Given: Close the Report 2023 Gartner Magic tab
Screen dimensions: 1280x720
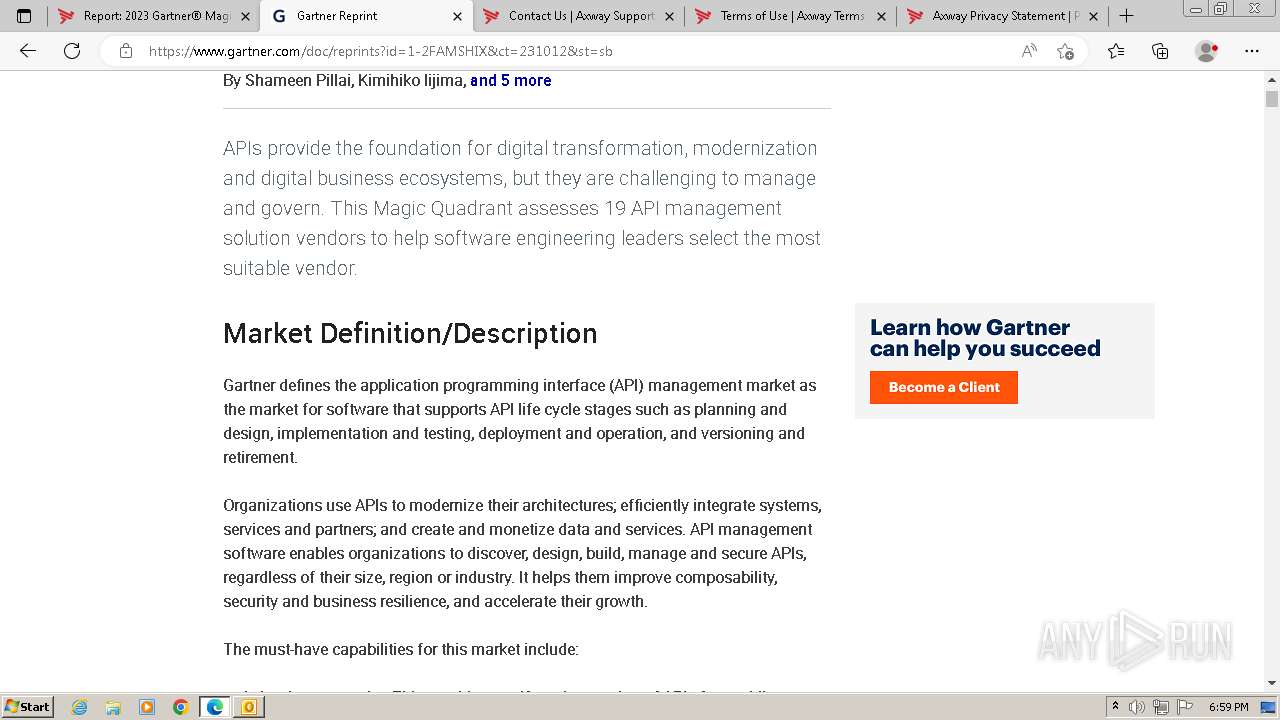Looking at the screenshot, I should 245,16.
